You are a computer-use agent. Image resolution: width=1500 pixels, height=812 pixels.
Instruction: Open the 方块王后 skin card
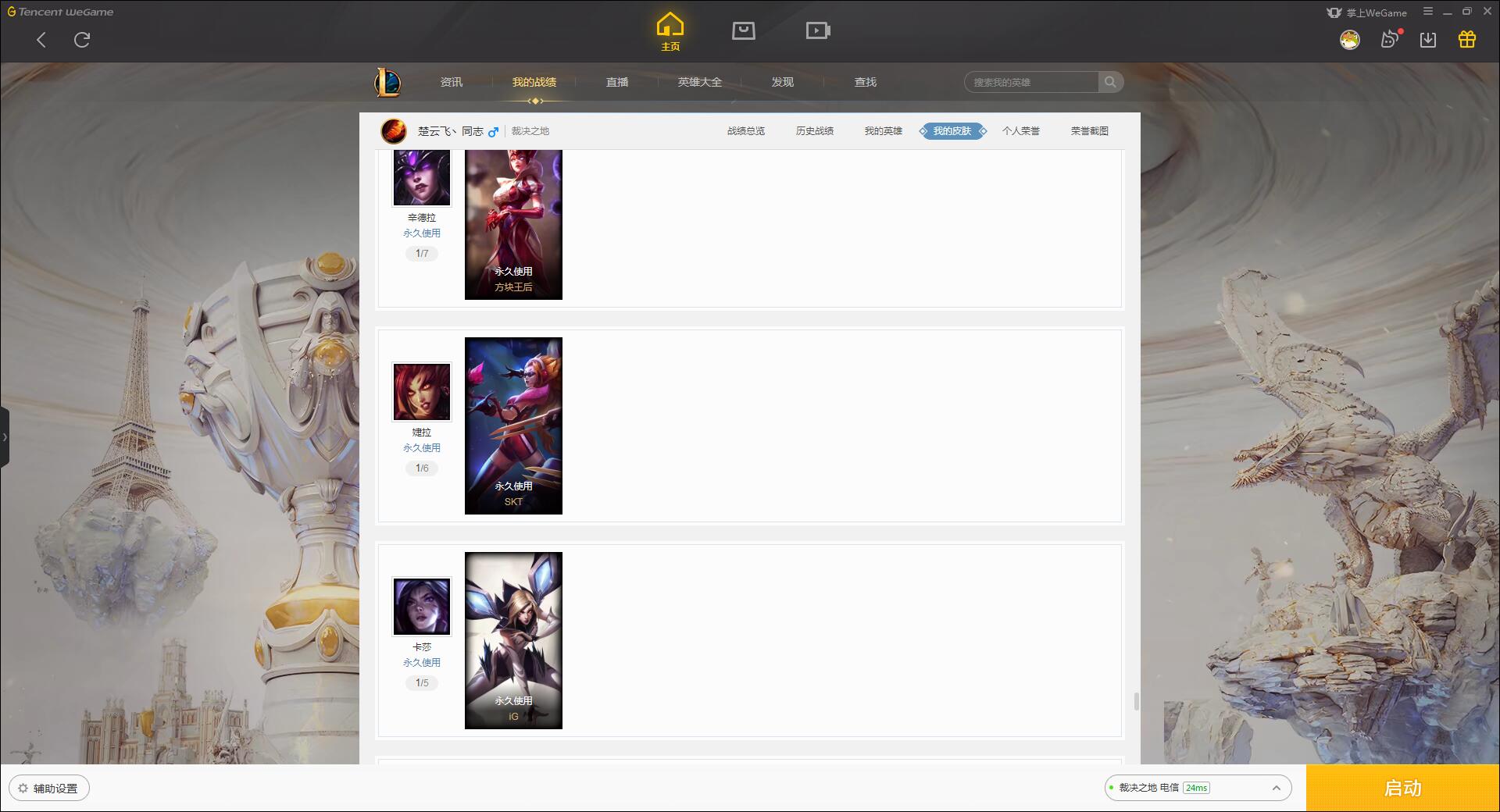coord(513,225)
